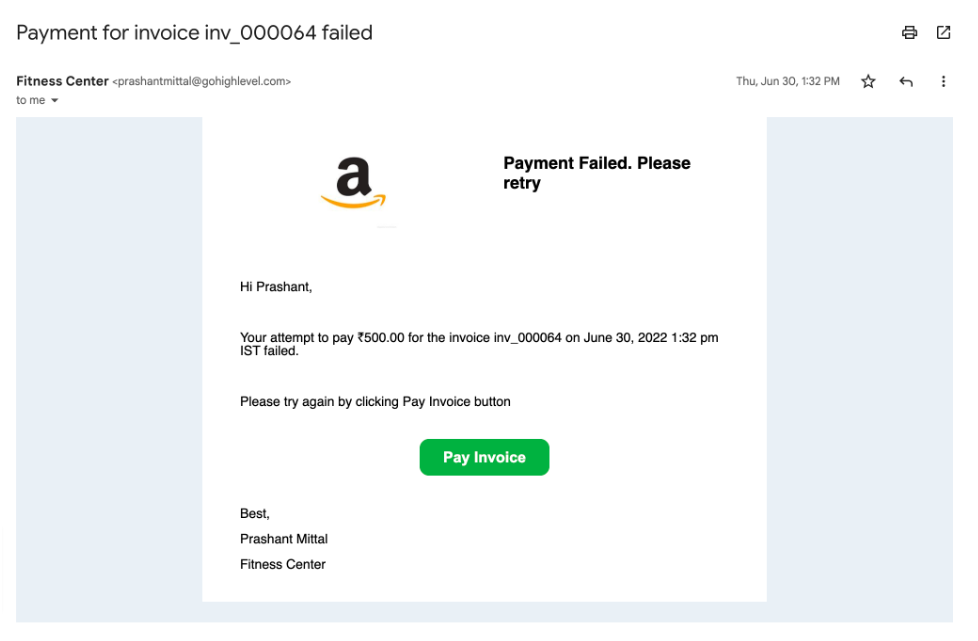This screenshot has height=641, width=978.
Task: Click the timestamp Thu, Jun 30, 1:32 PM
Action: (x=788, y=82)
